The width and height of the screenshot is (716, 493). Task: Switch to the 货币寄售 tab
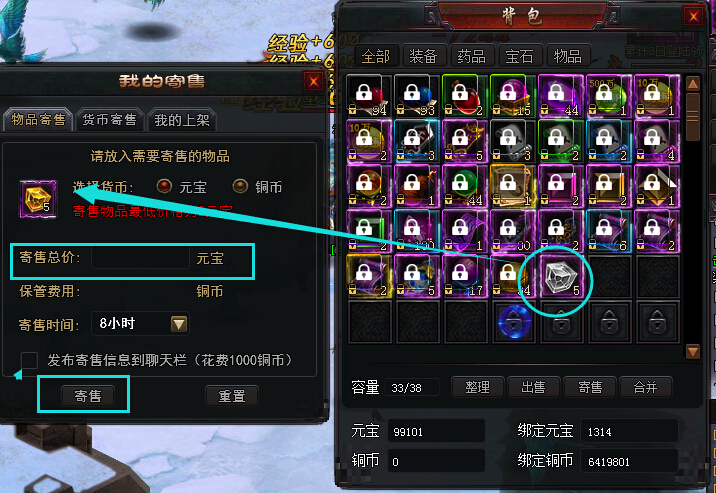pos(109,120)
